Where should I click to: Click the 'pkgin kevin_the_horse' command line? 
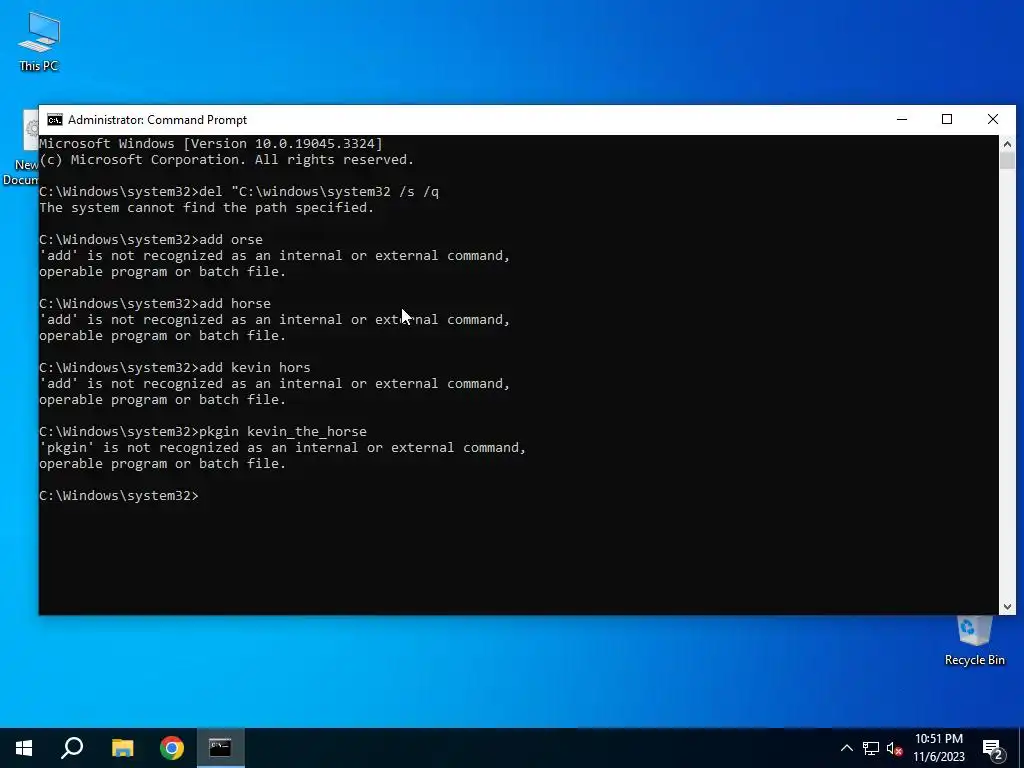(x=203, y=432)
